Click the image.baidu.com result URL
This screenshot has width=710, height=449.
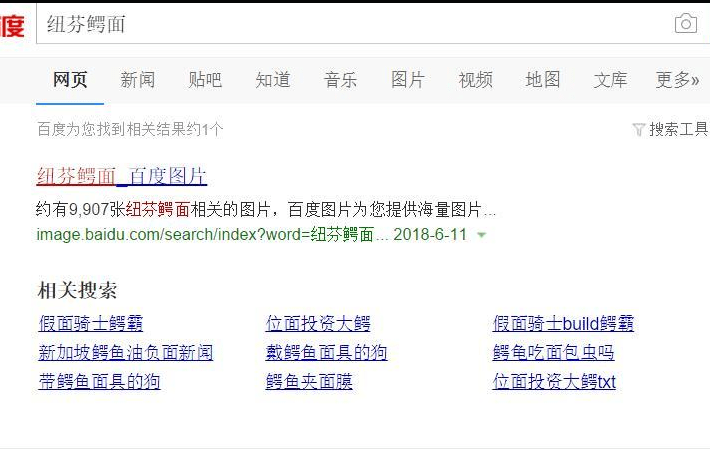click(205, 235)
